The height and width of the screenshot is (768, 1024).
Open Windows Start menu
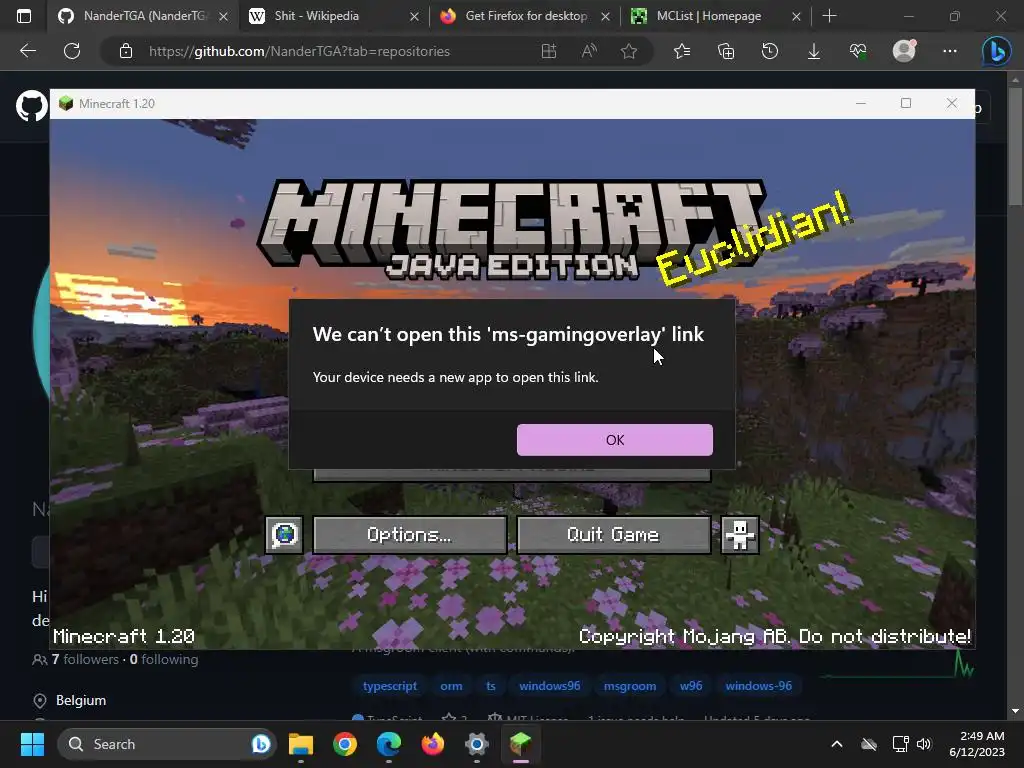[x=32, y=744]
